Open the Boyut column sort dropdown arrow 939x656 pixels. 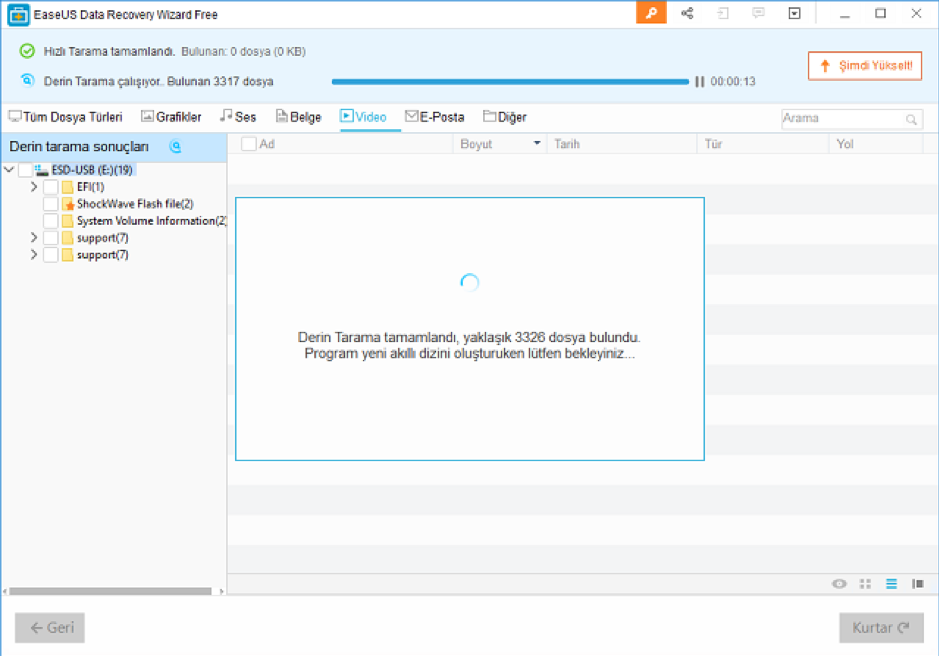point(537,143)
